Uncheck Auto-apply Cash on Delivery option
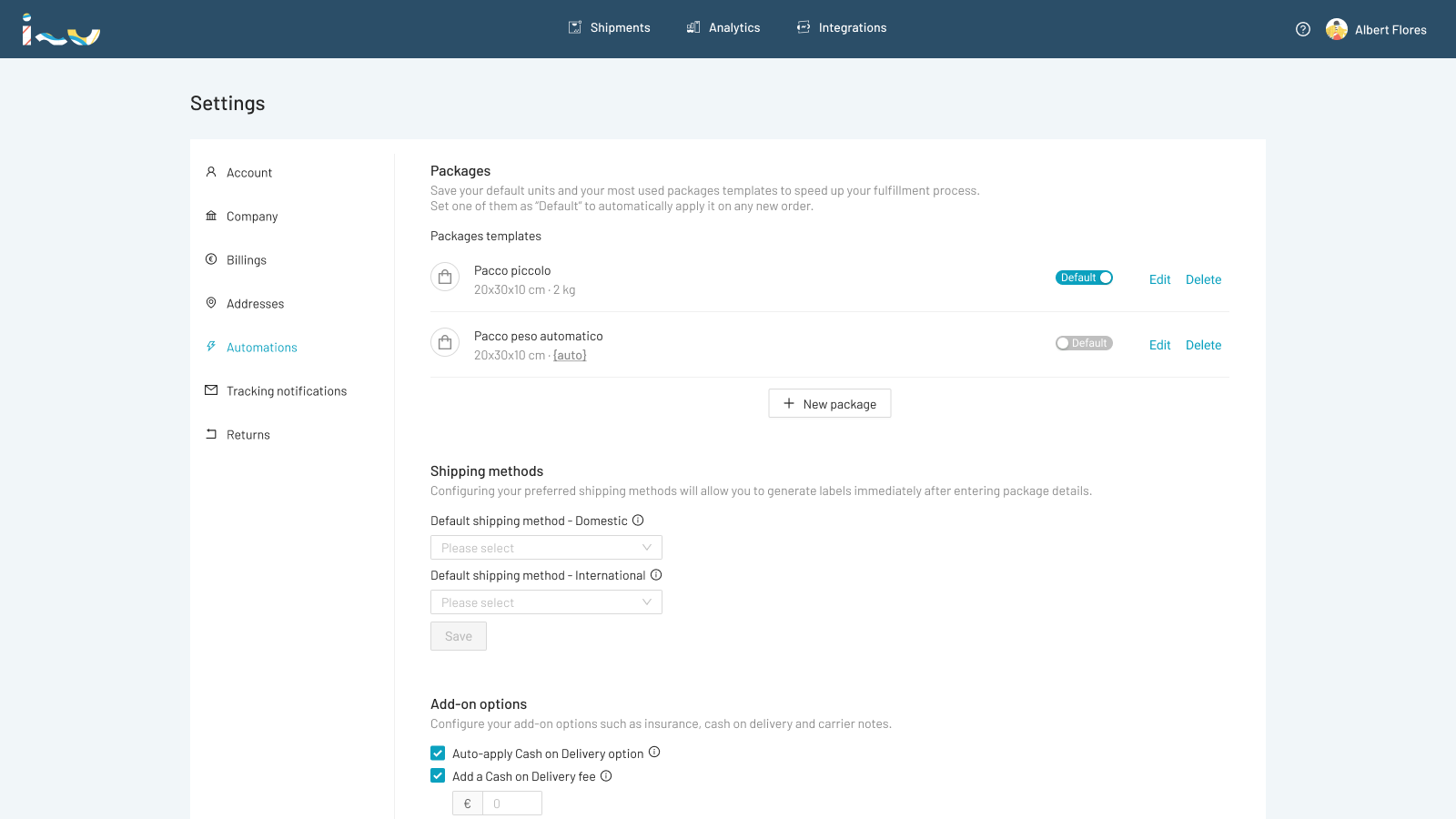Screen dimensions: 1456x819 click(438, 753)
